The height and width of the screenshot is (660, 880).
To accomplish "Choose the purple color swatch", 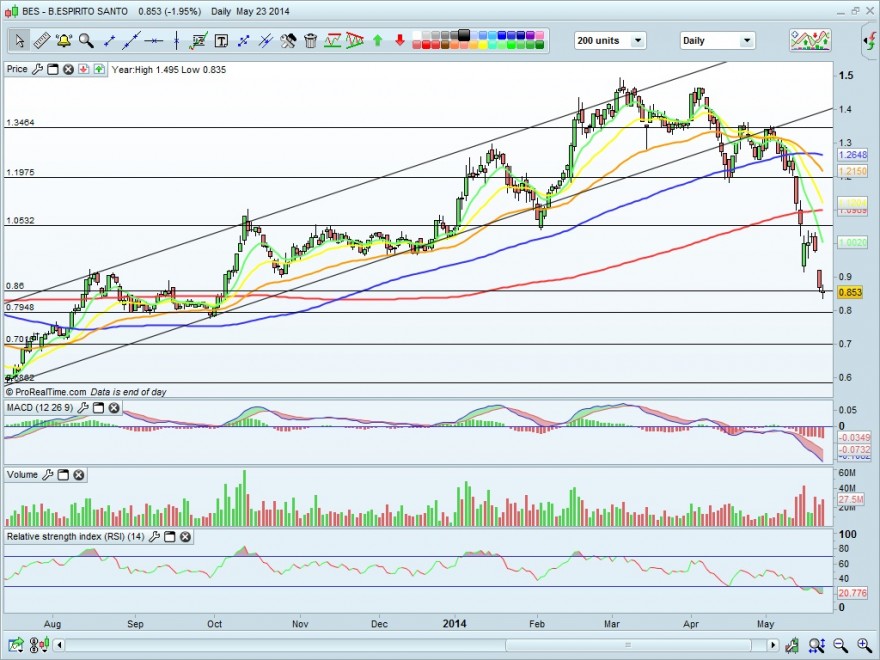I will click(530, 35).
